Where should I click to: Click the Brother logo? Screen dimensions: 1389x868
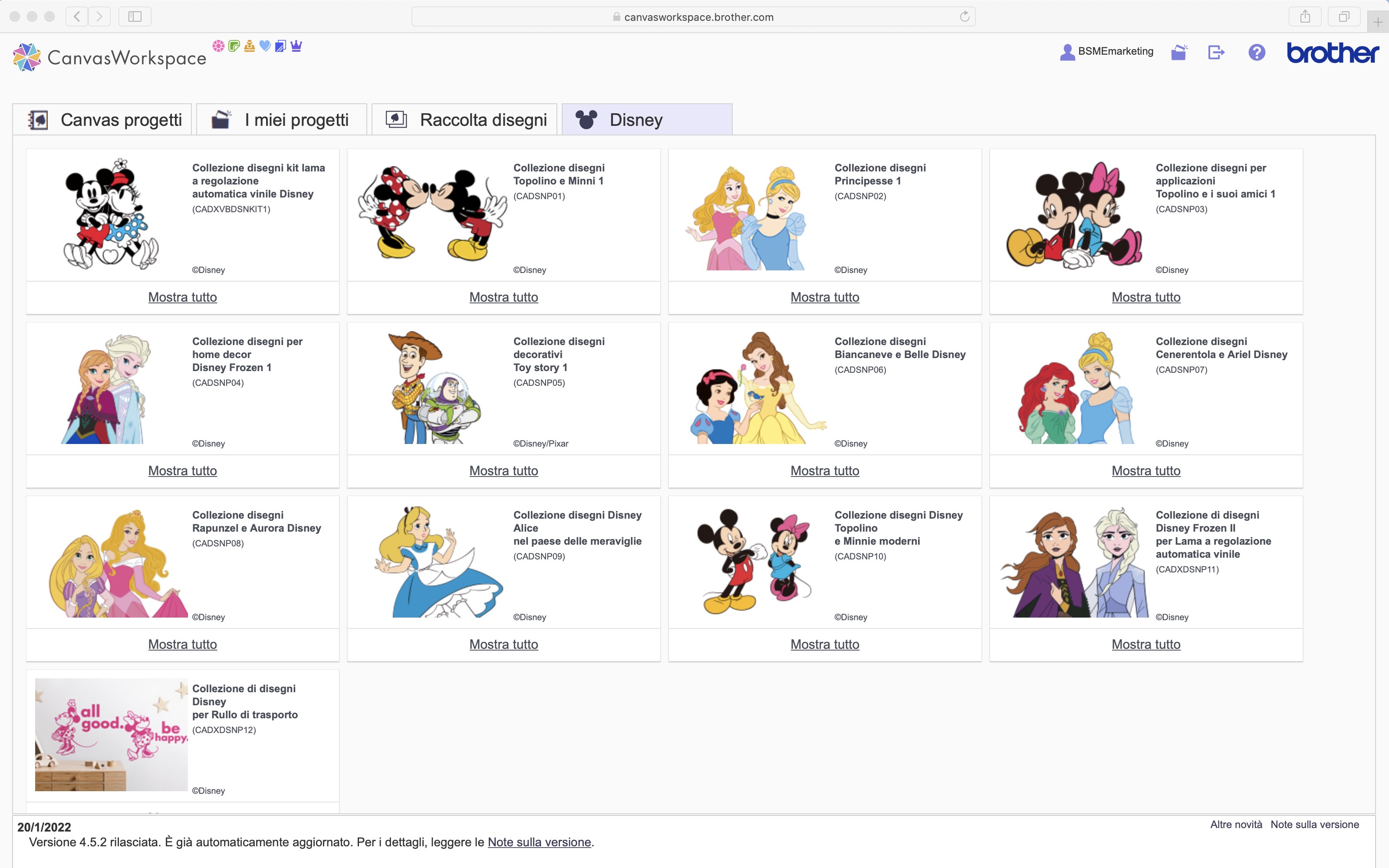[x=1332, y=52]
